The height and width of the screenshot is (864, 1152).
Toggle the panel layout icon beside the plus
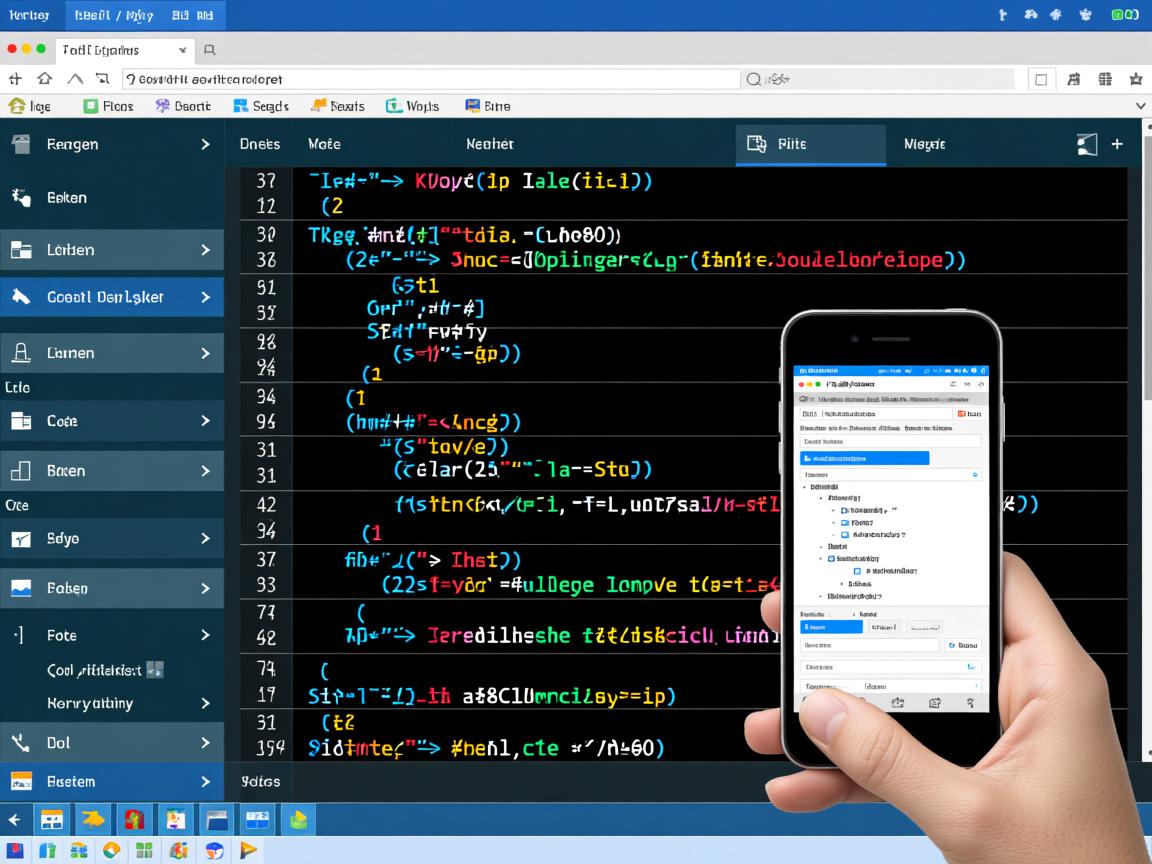(1087, 144)
